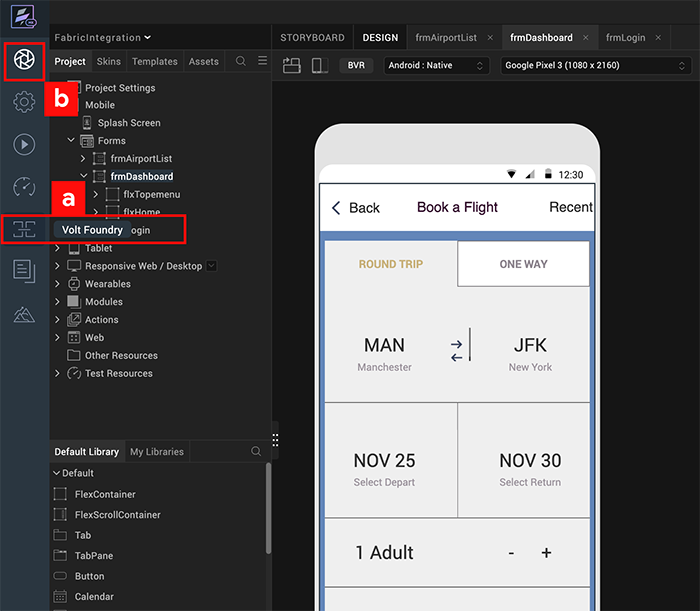
Task: Select the ROUND TRIP option
Action: coord(390,264)
